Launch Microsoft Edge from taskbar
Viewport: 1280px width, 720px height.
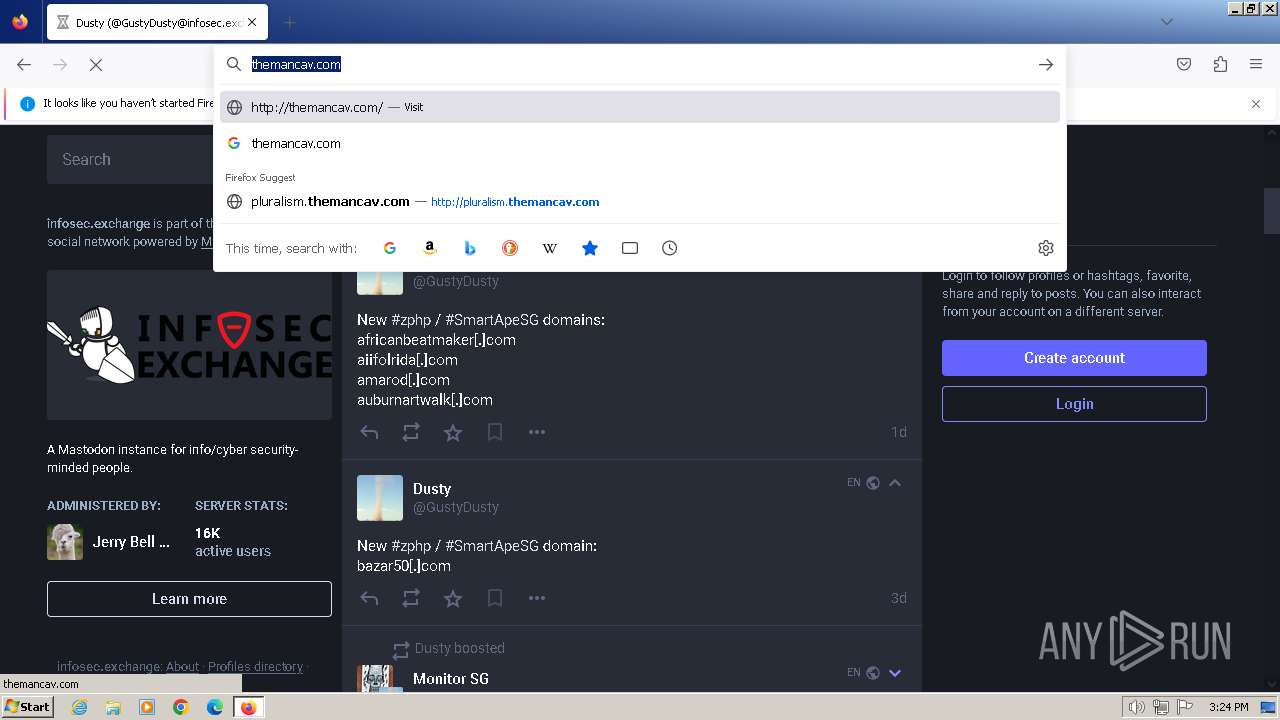click(x=215, y=707)
